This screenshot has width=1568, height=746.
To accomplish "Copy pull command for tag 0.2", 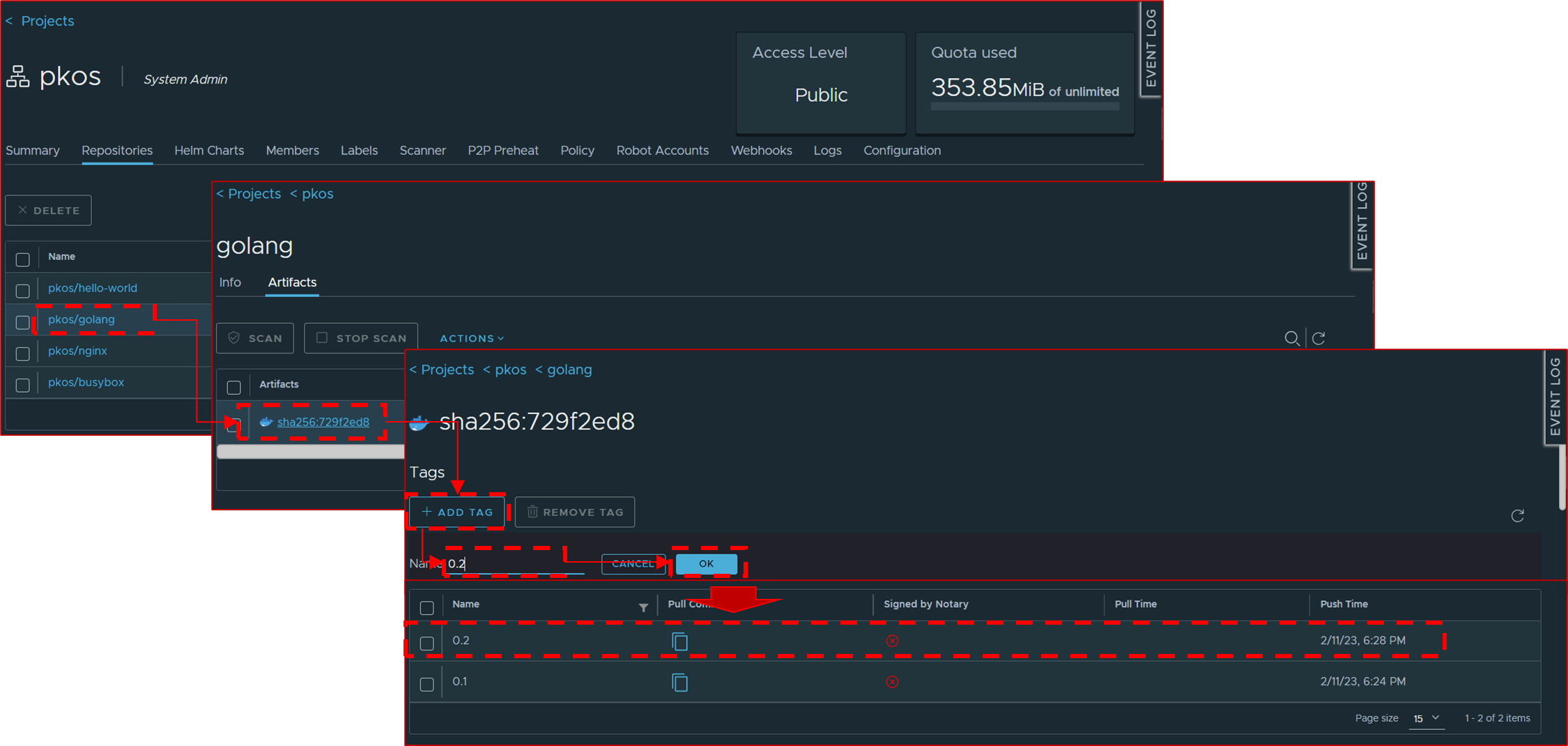I will click(x=679, y=641).
